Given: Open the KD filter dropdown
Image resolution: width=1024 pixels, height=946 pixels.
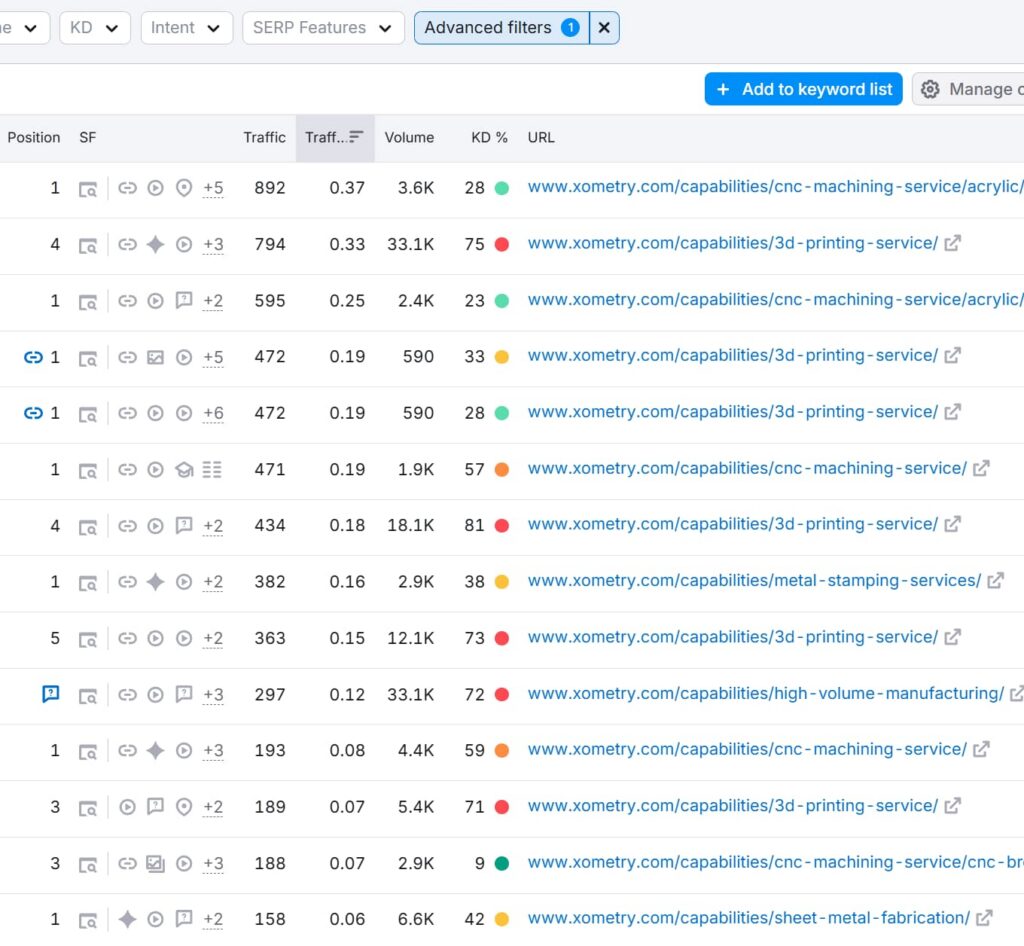Looking at the screenshot, I should (95, 28).
